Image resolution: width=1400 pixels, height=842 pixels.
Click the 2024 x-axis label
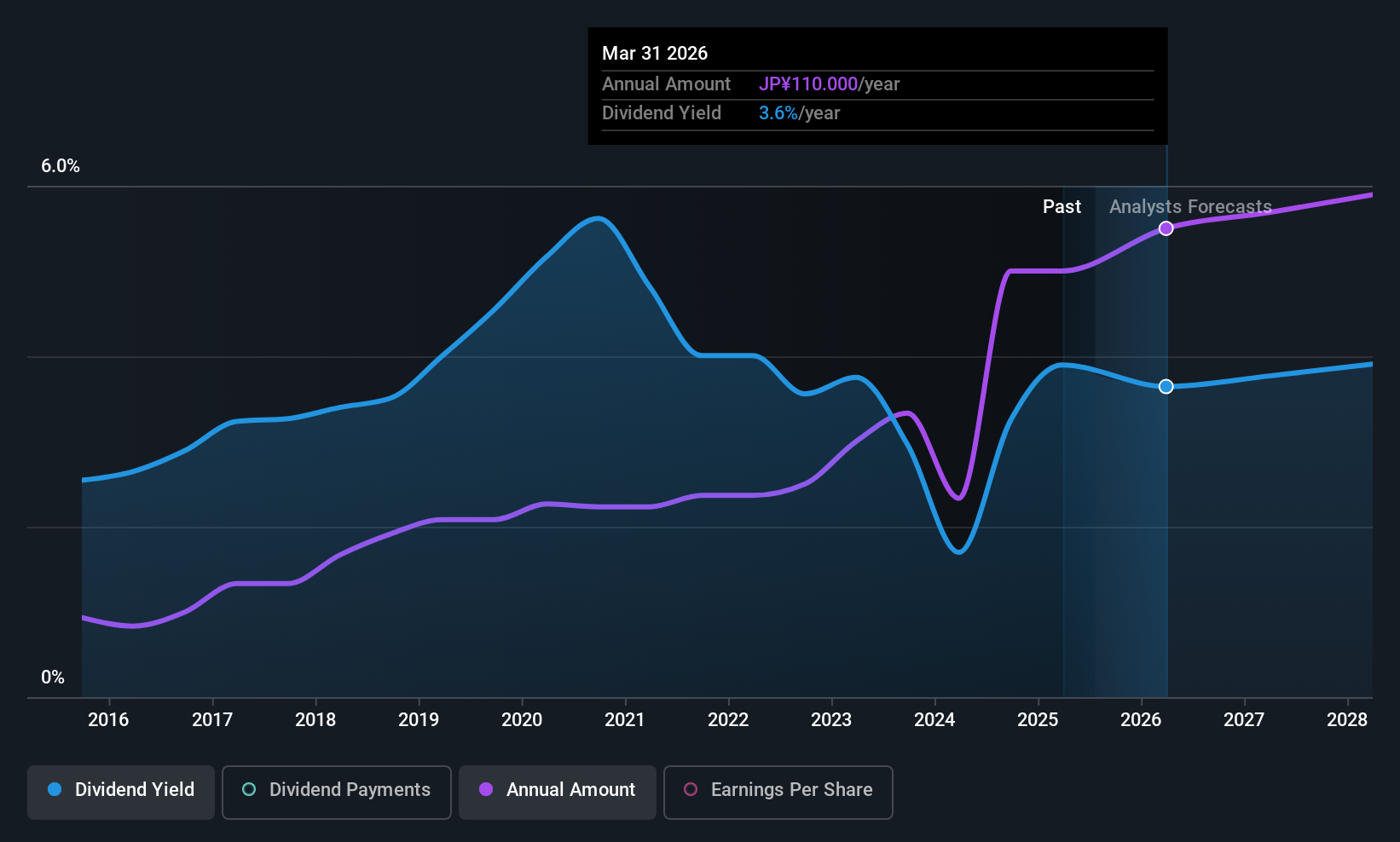[934, 720]
